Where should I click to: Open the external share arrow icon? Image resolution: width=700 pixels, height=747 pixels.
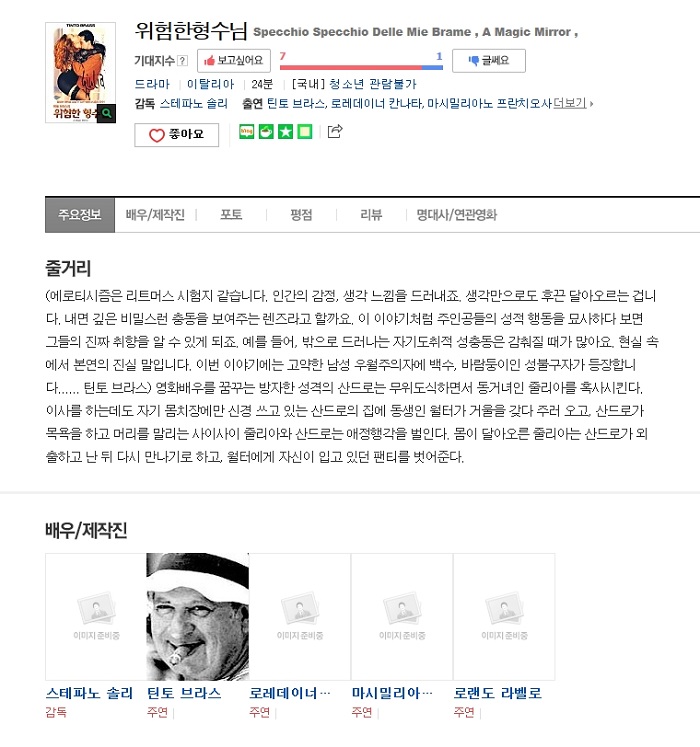pos(335,131)
